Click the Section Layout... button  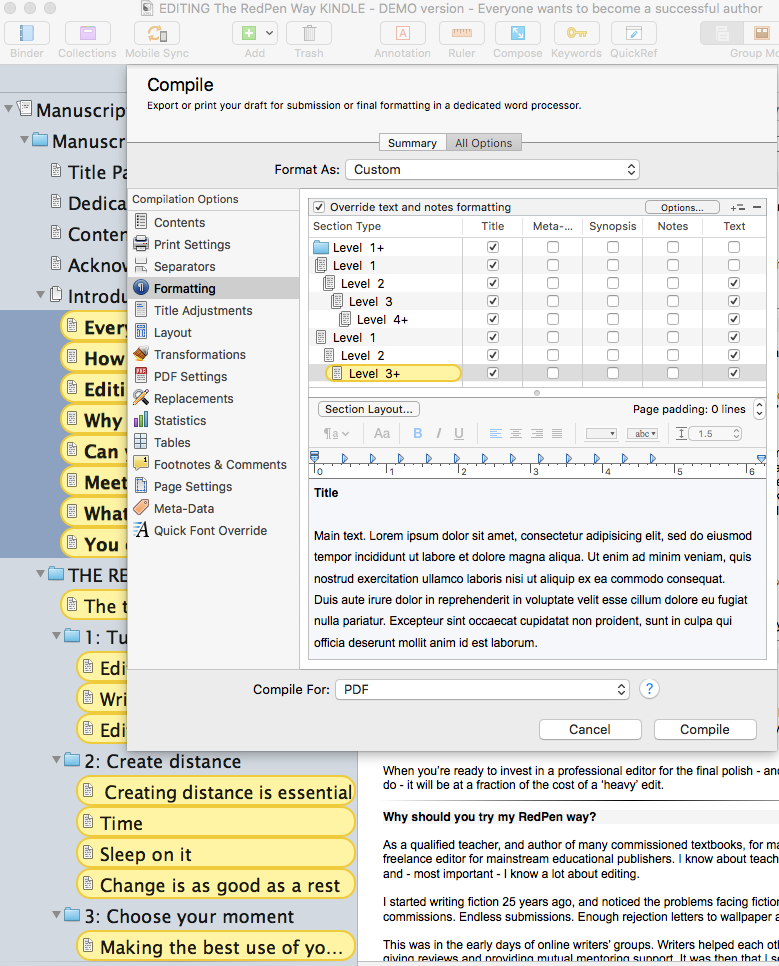[369, 409]
